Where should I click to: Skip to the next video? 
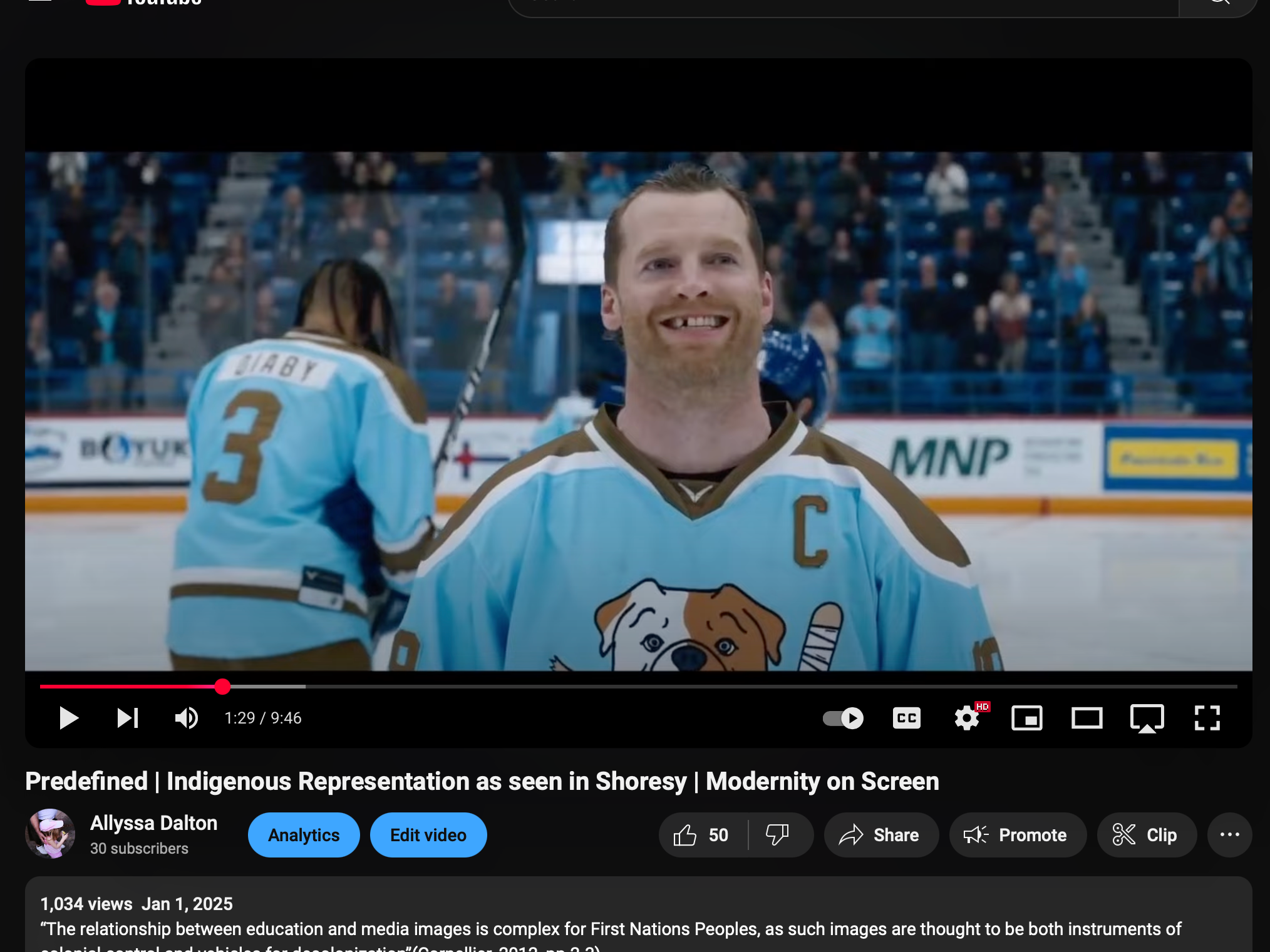(128, 718)
